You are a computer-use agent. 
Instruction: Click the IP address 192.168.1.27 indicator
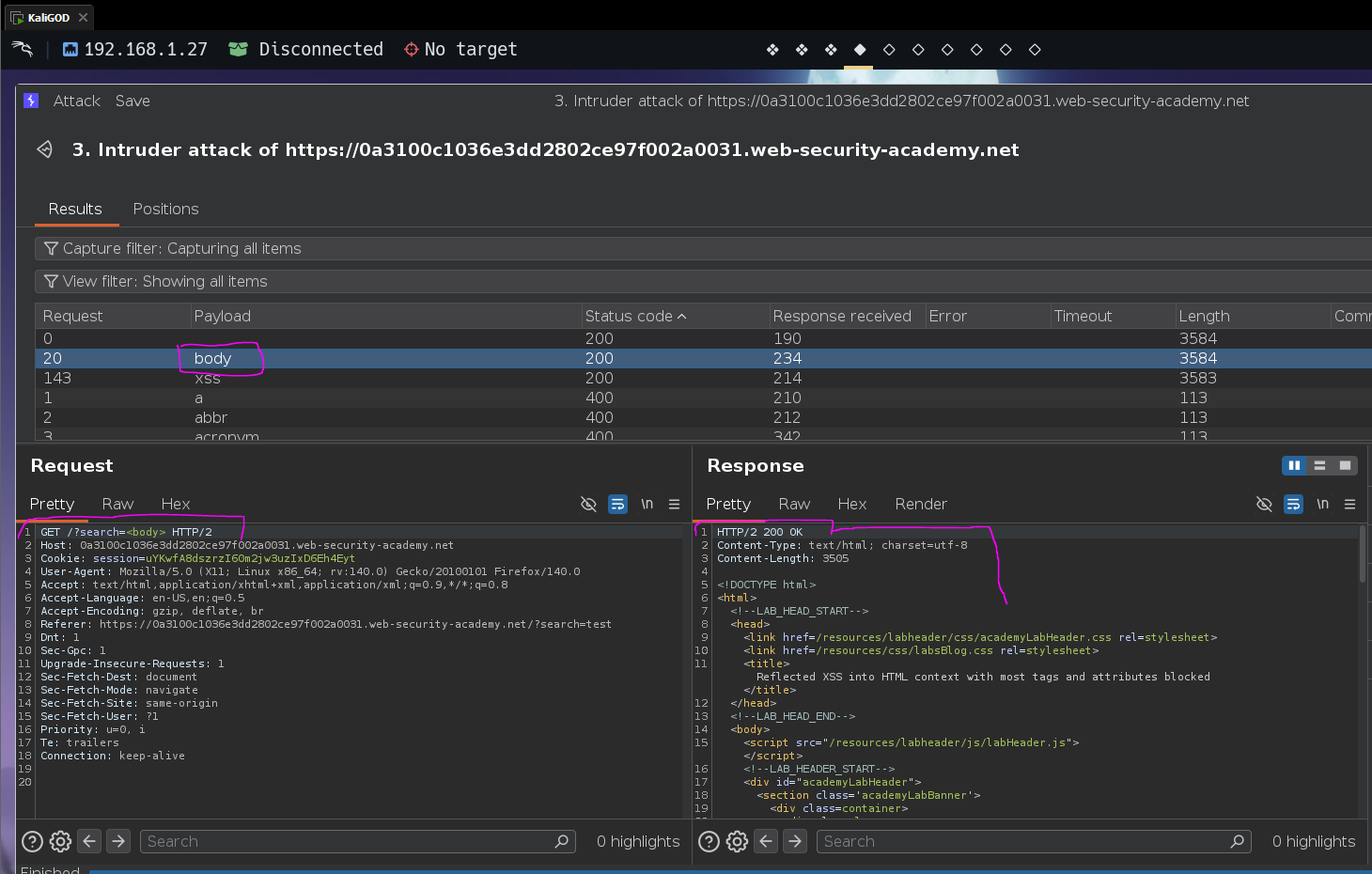pyautogui.click(x=135, y=49)
